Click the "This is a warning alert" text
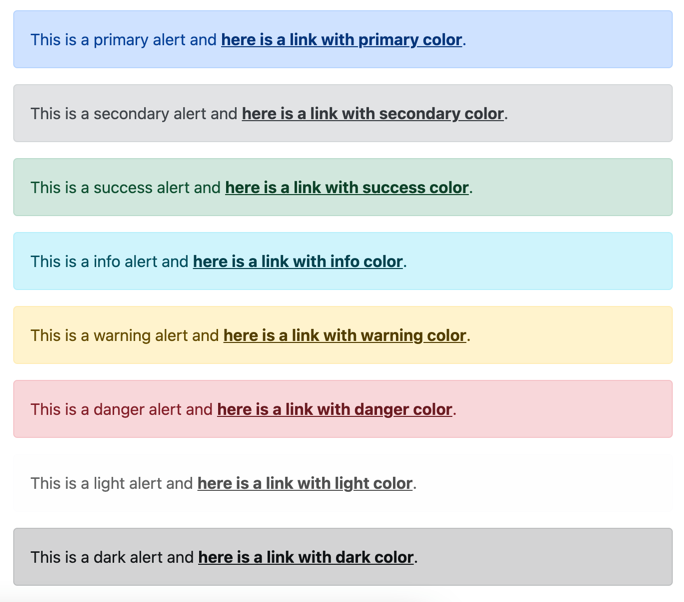The width and height of the screenshot is (684, 602). pyautogui.click(x=110, y=336)
